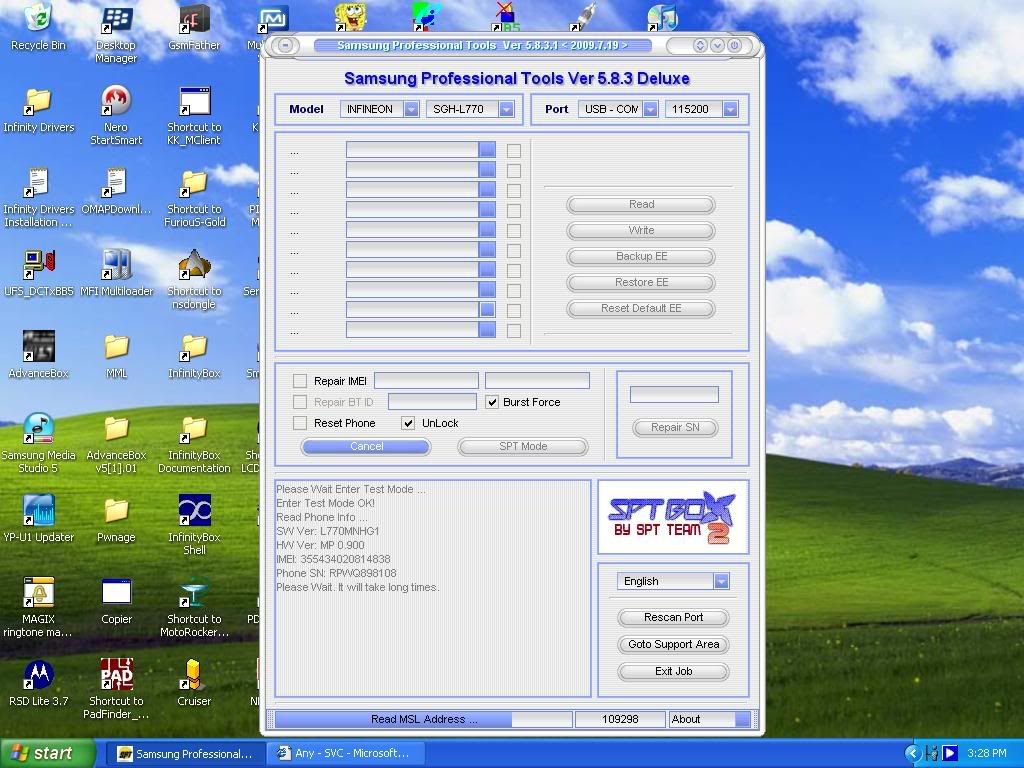The height and width of the screenshot is (768, 1024).
Task: Click the Exit Job button
Action: click(673, 671)
